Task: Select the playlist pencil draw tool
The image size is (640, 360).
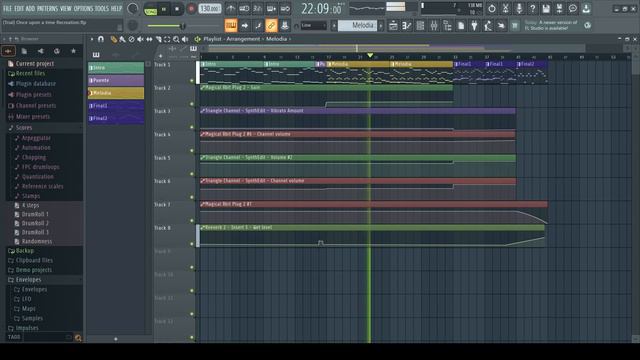Action: pyautogui.click(x=113, y=39)
